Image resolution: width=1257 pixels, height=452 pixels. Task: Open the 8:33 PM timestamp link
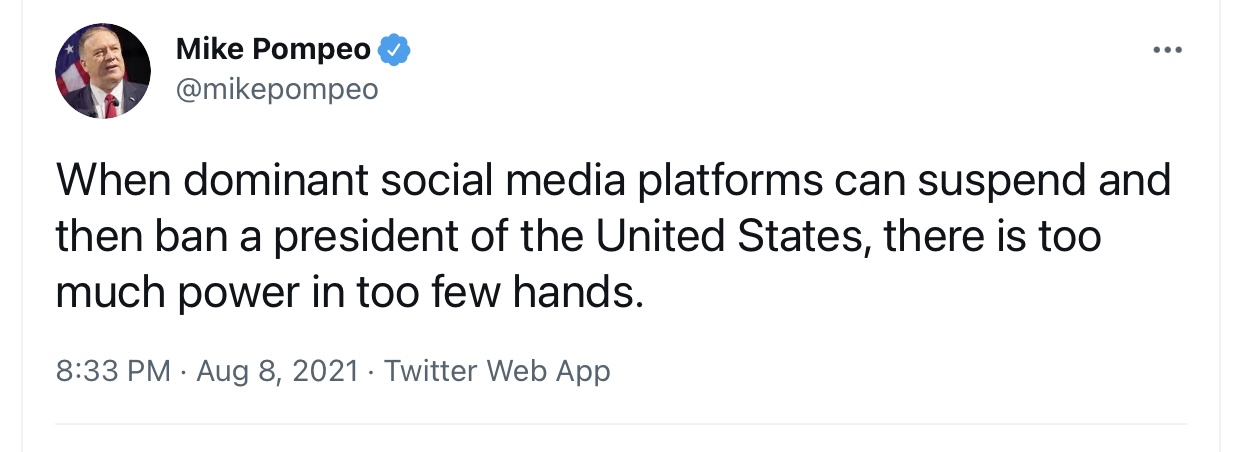coord(113,372)
